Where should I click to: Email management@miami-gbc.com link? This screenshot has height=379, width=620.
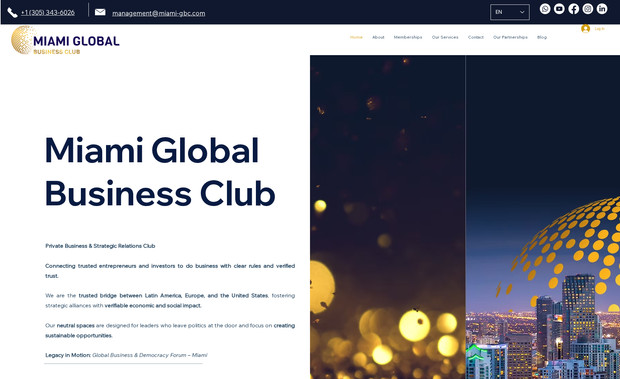[x=159, y=13]
